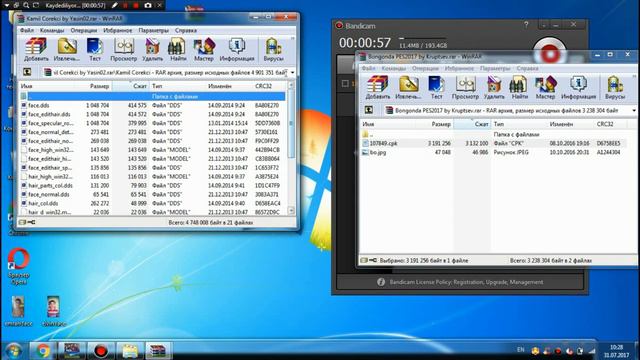Open Windows Start menu orb

13,351
